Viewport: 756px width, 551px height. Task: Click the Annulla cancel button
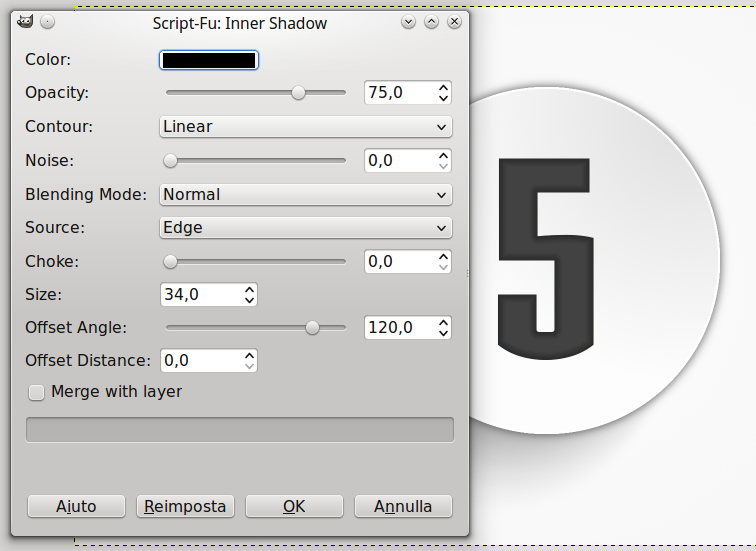click(x=403, y=506)
